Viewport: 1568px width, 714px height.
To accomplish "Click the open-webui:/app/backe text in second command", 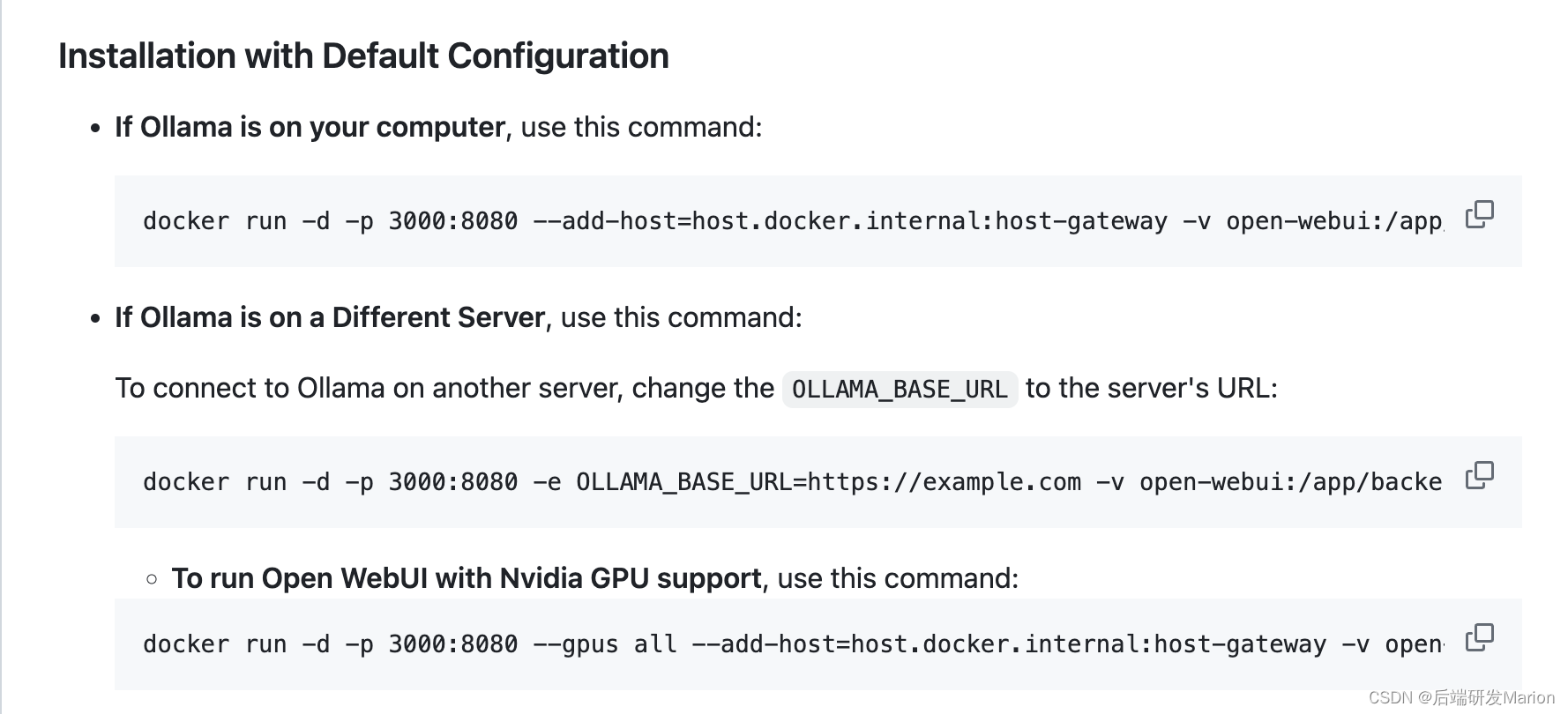I will (1290, 482).
